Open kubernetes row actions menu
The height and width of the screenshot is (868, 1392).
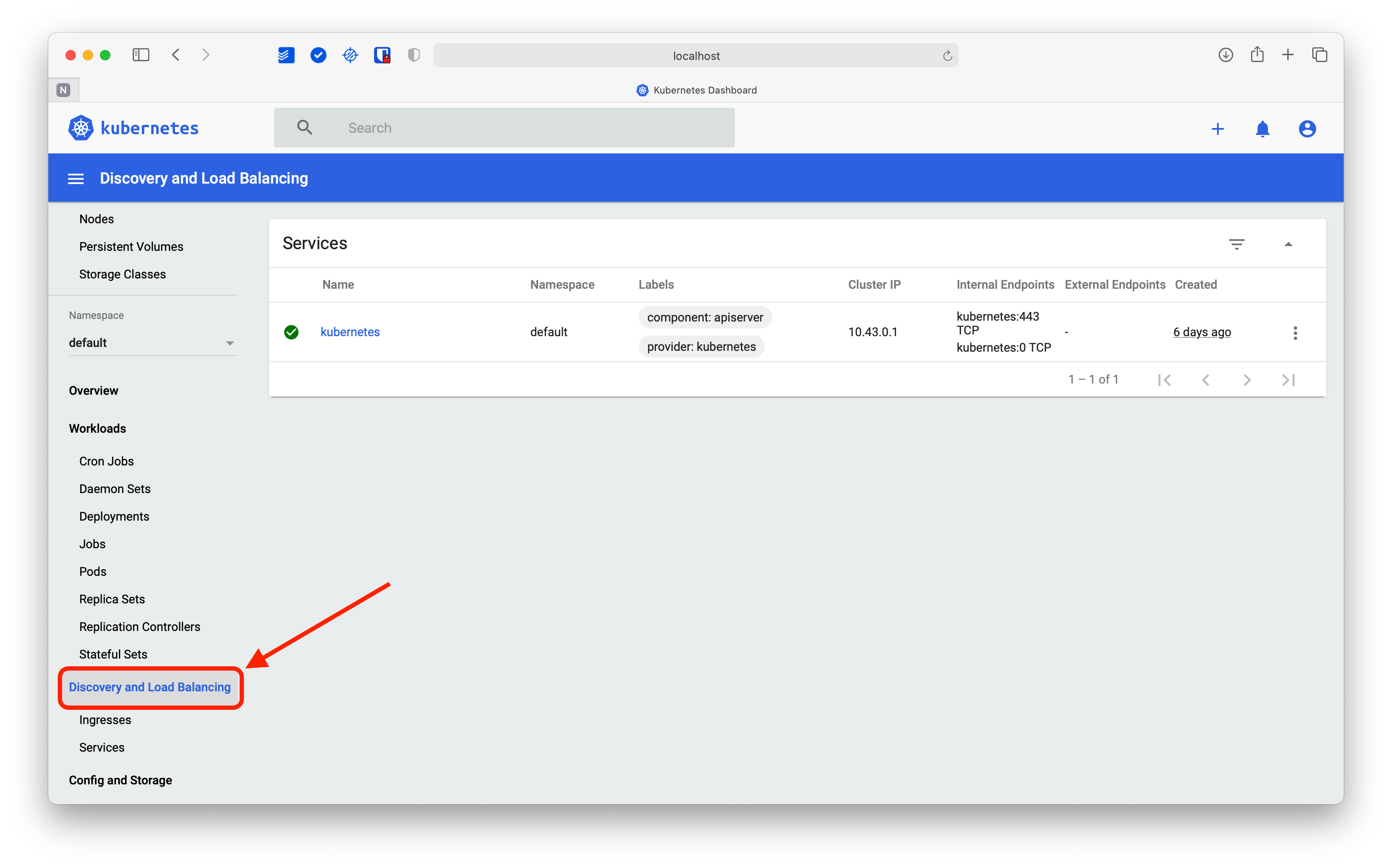1295,333
